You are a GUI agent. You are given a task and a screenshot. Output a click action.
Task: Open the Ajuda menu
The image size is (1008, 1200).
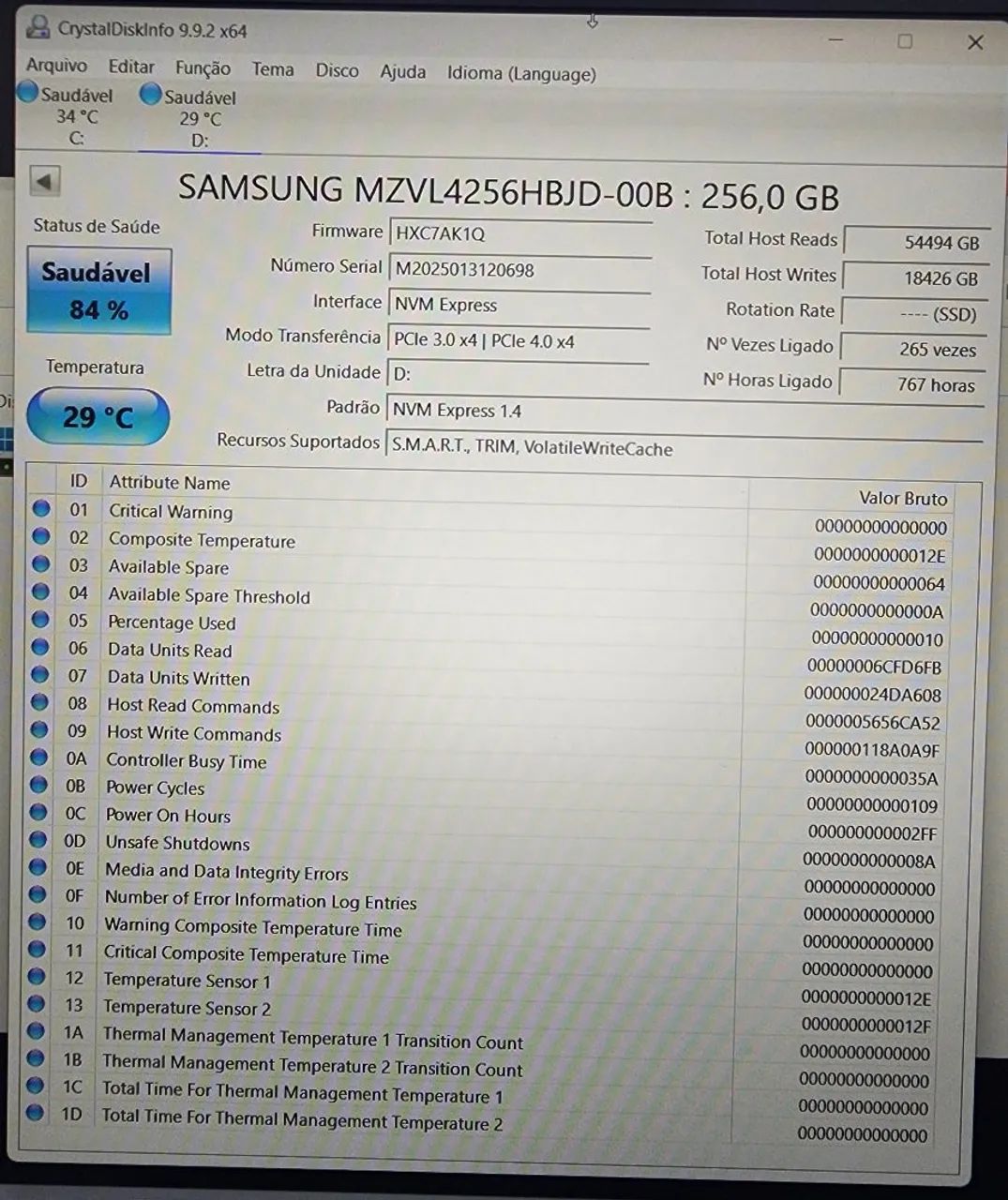[403, 72]
